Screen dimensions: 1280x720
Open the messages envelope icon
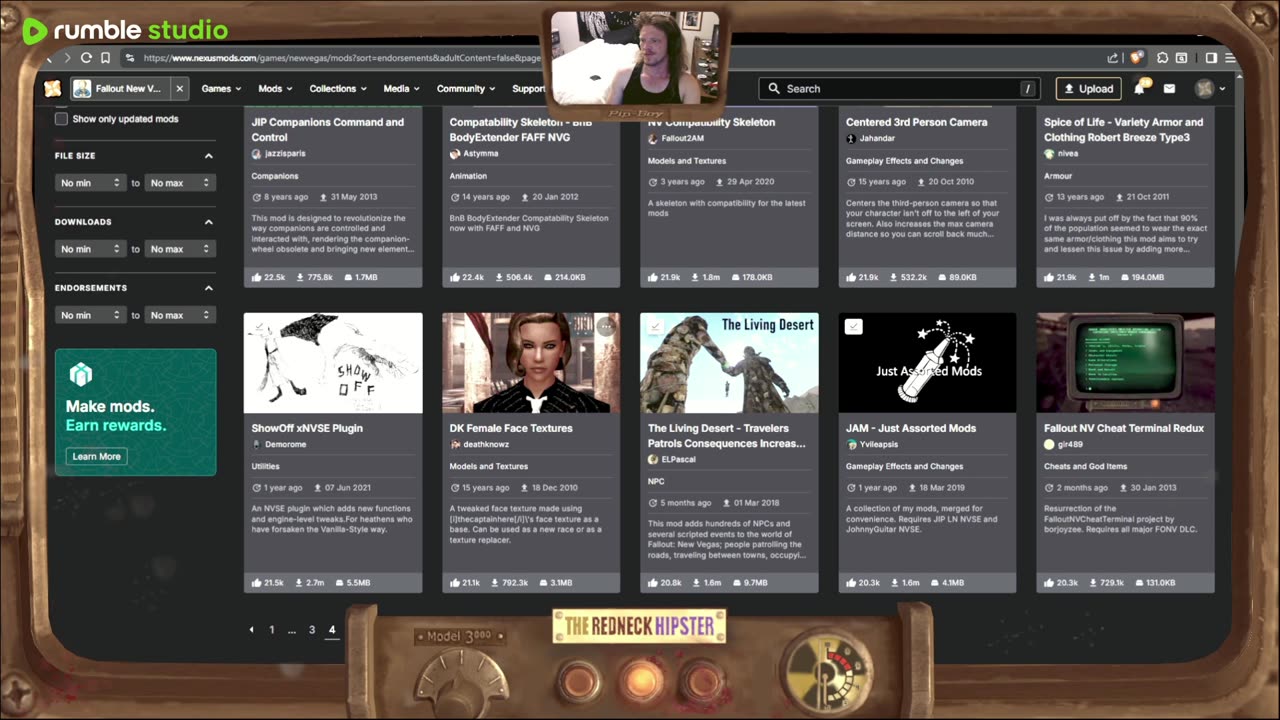tap(1169, 88)
